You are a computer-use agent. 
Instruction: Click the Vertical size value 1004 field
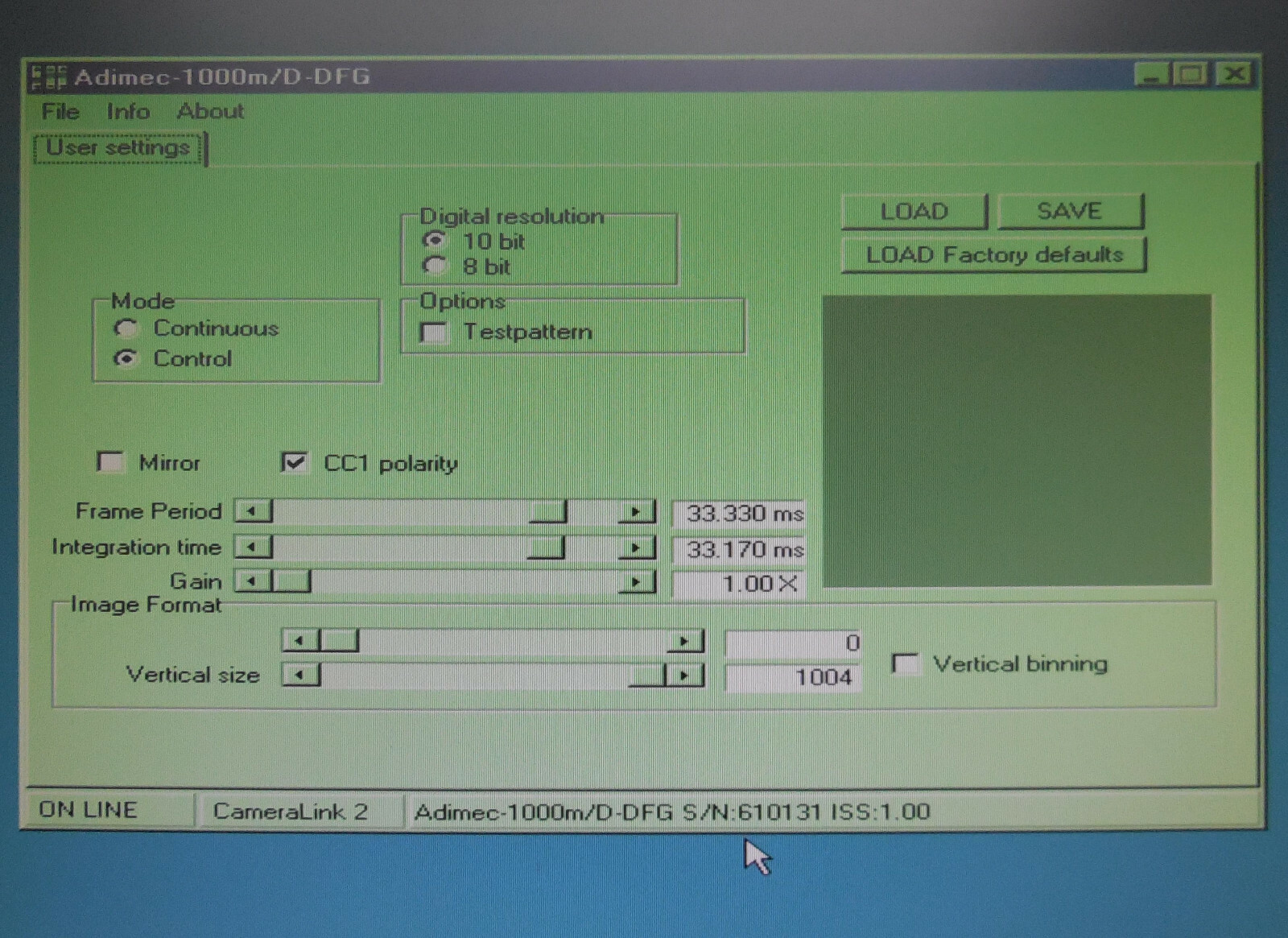click(x=793, y=677)
